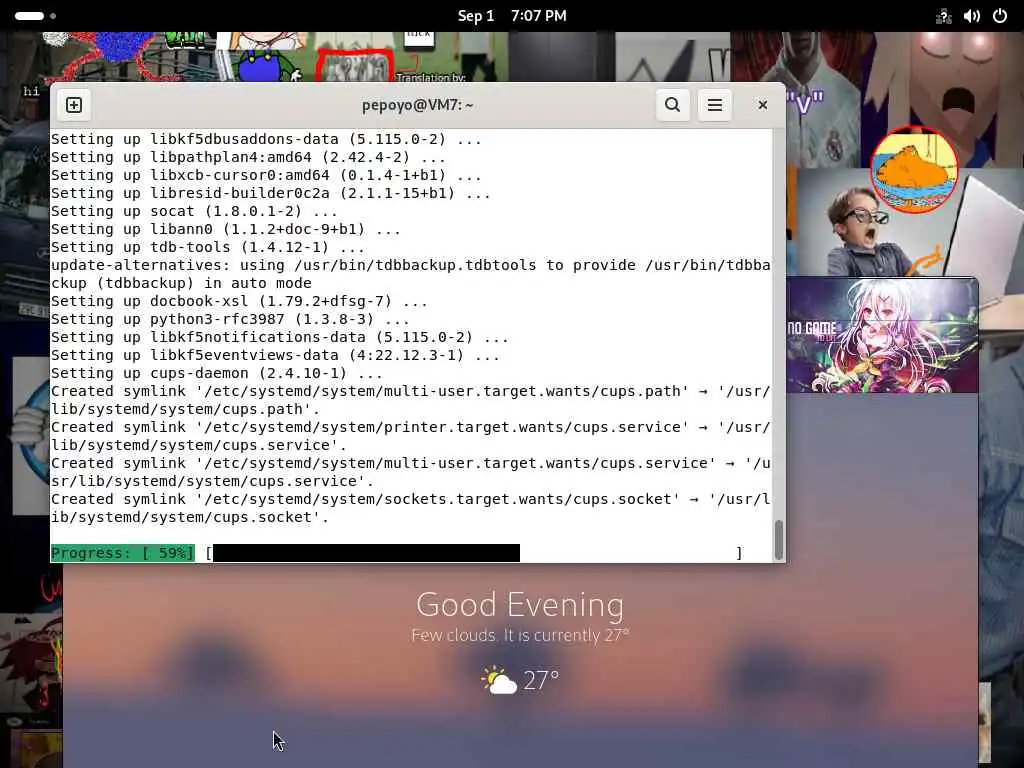Click the multi-user.target.wants cups.service symlink line

coord(411,472)
